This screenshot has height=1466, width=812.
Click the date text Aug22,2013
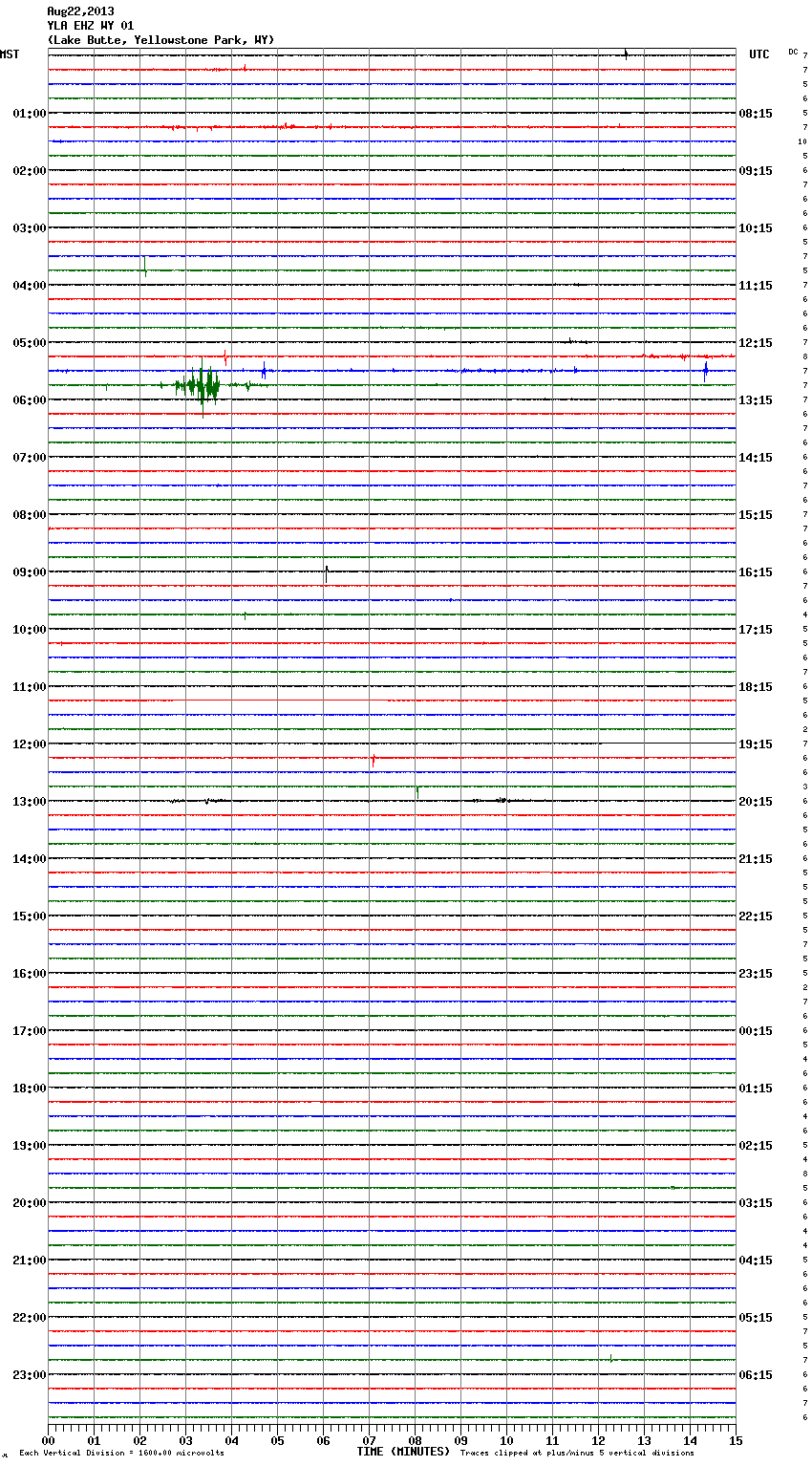coord(80,11)
